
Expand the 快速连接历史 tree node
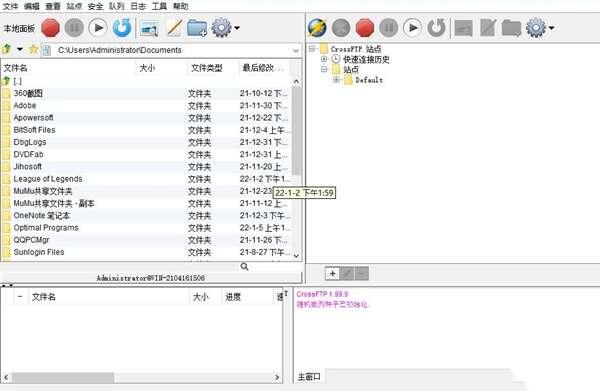324,59
